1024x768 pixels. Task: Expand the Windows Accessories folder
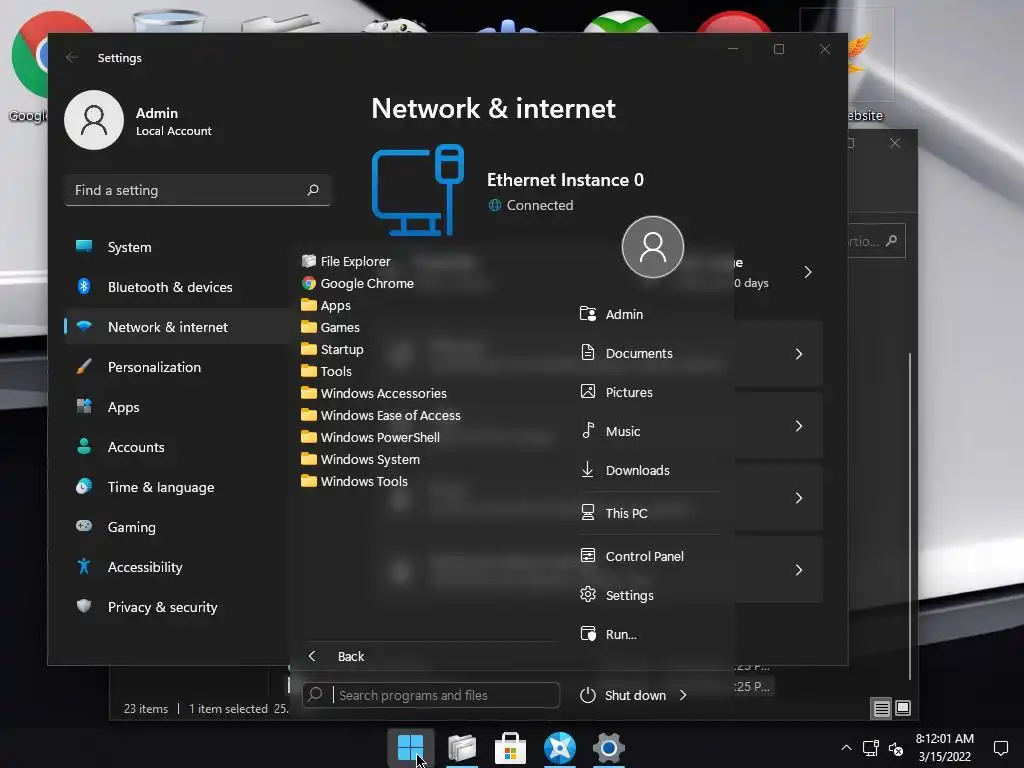point(374,393)
